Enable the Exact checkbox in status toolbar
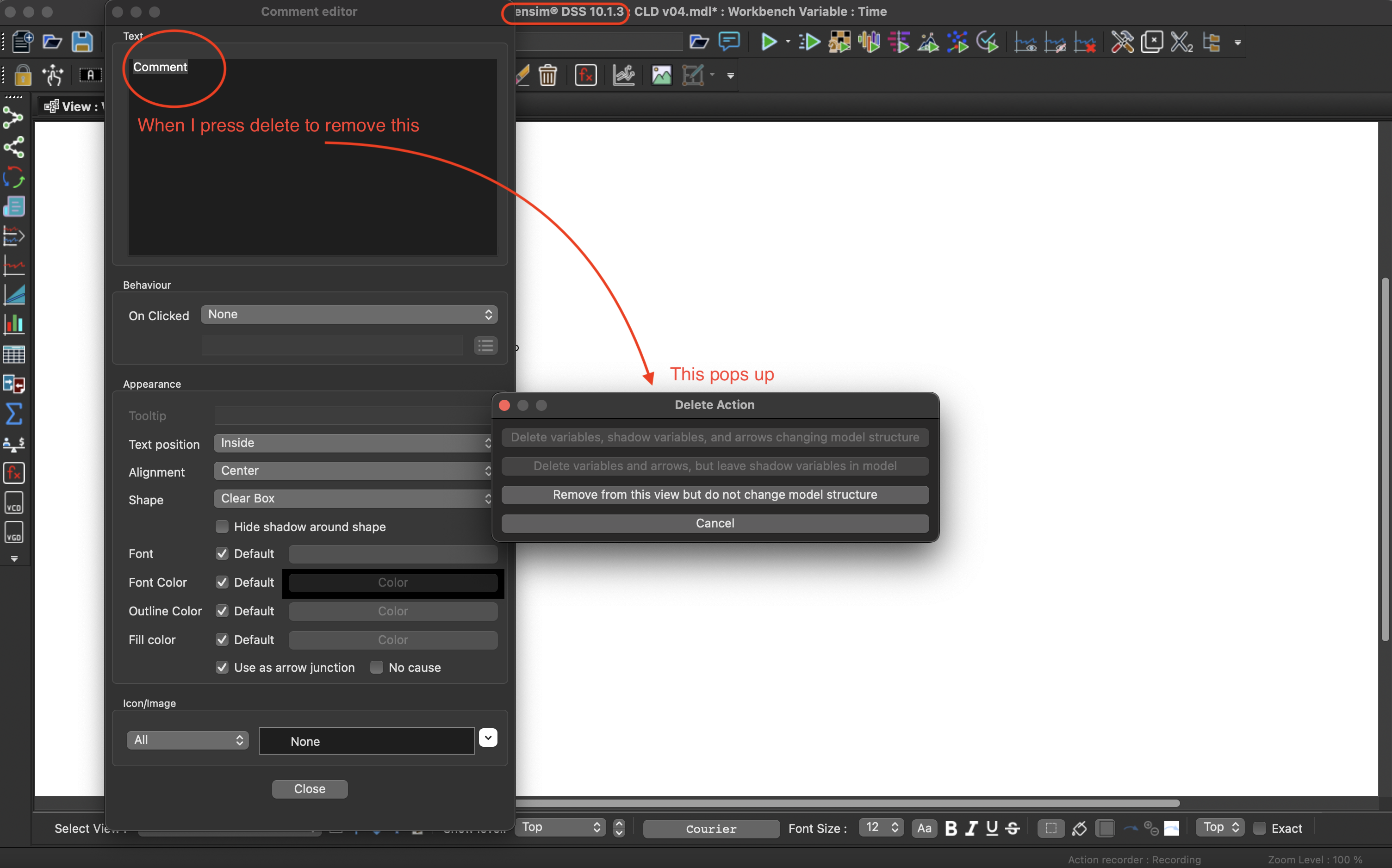 click(x=1259, y=828)
